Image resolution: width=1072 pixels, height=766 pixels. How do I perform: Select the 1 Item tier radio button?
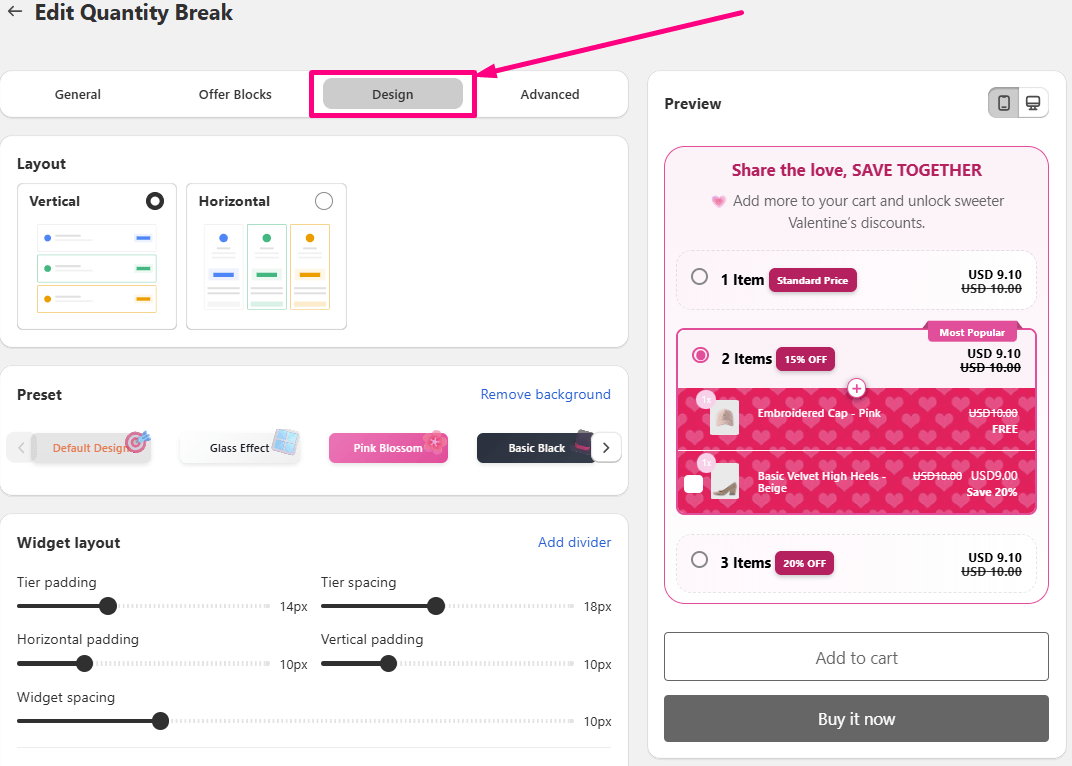699,277
